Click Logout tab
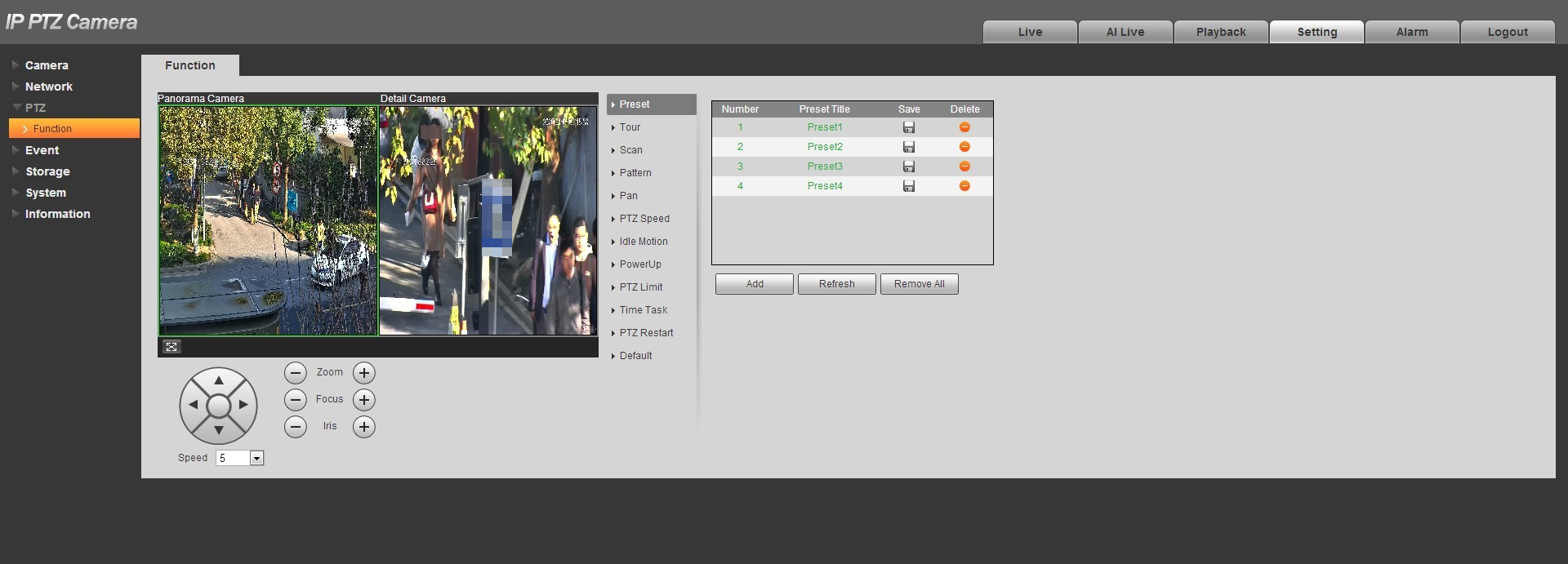This screenshot has width=1568, height=564. pyautogui.click(x=1508, y=32)
